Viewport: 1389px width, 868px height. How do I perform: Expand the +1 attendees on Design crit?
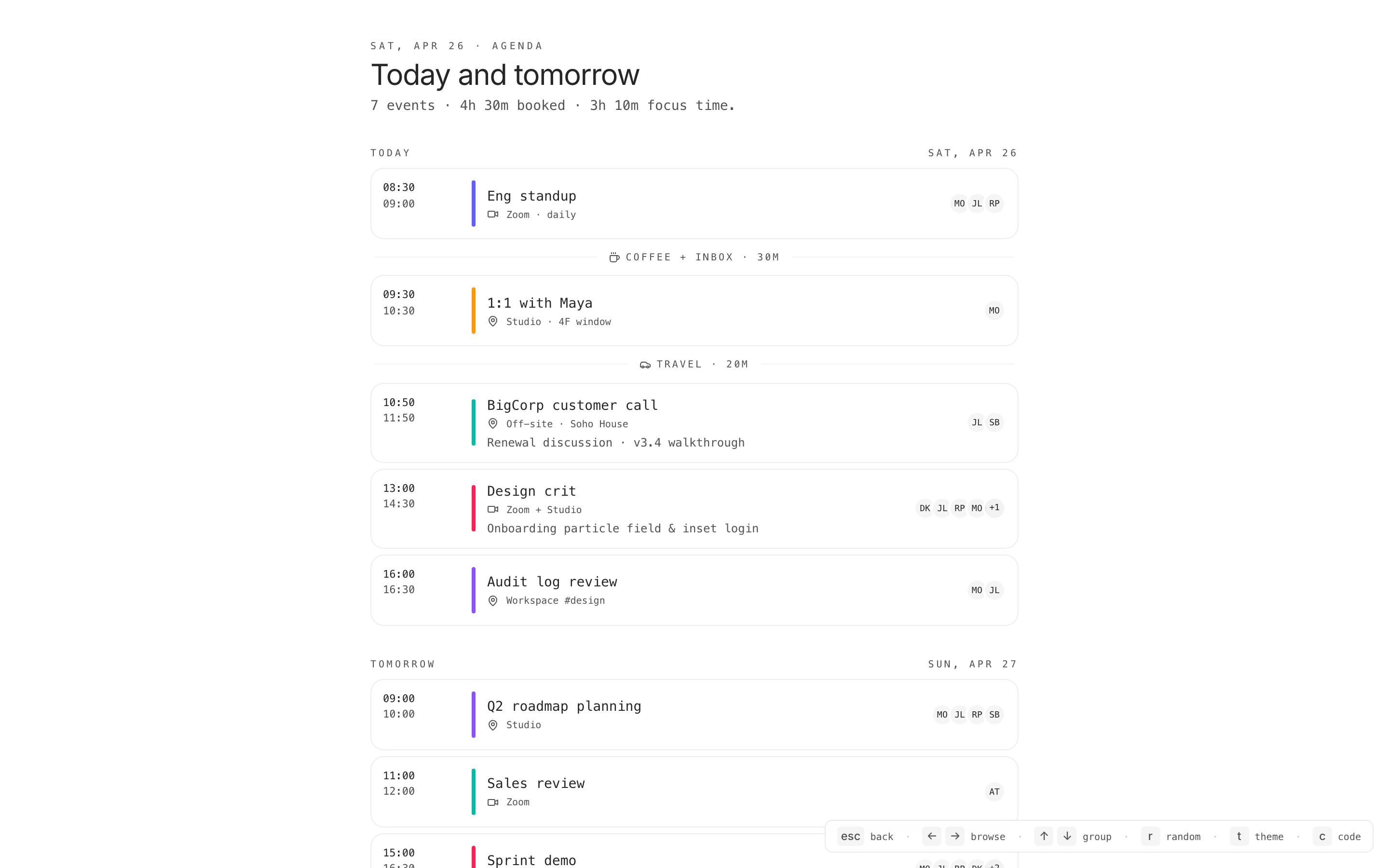994,508
